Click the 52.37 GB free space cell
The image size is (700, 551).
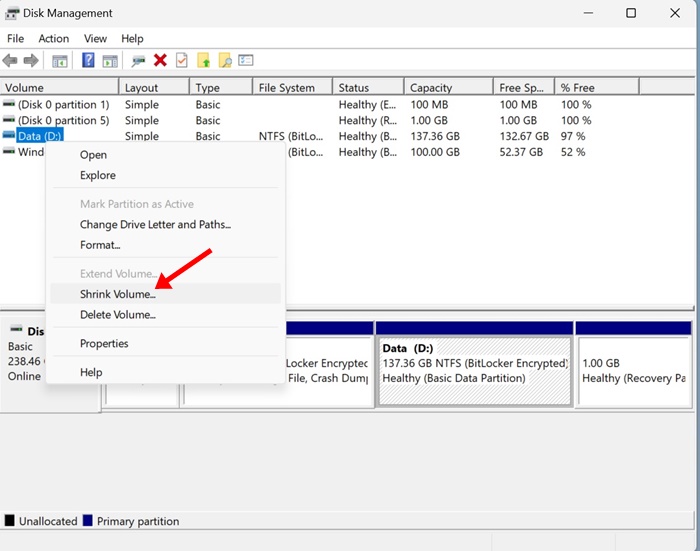click(521, 152)
